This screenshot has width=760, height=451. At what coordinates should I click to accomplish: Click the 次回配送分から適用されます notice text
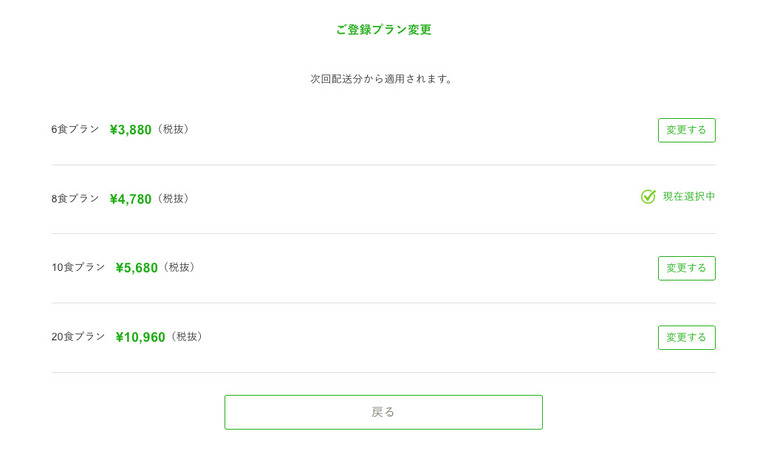tap(381, 79)
